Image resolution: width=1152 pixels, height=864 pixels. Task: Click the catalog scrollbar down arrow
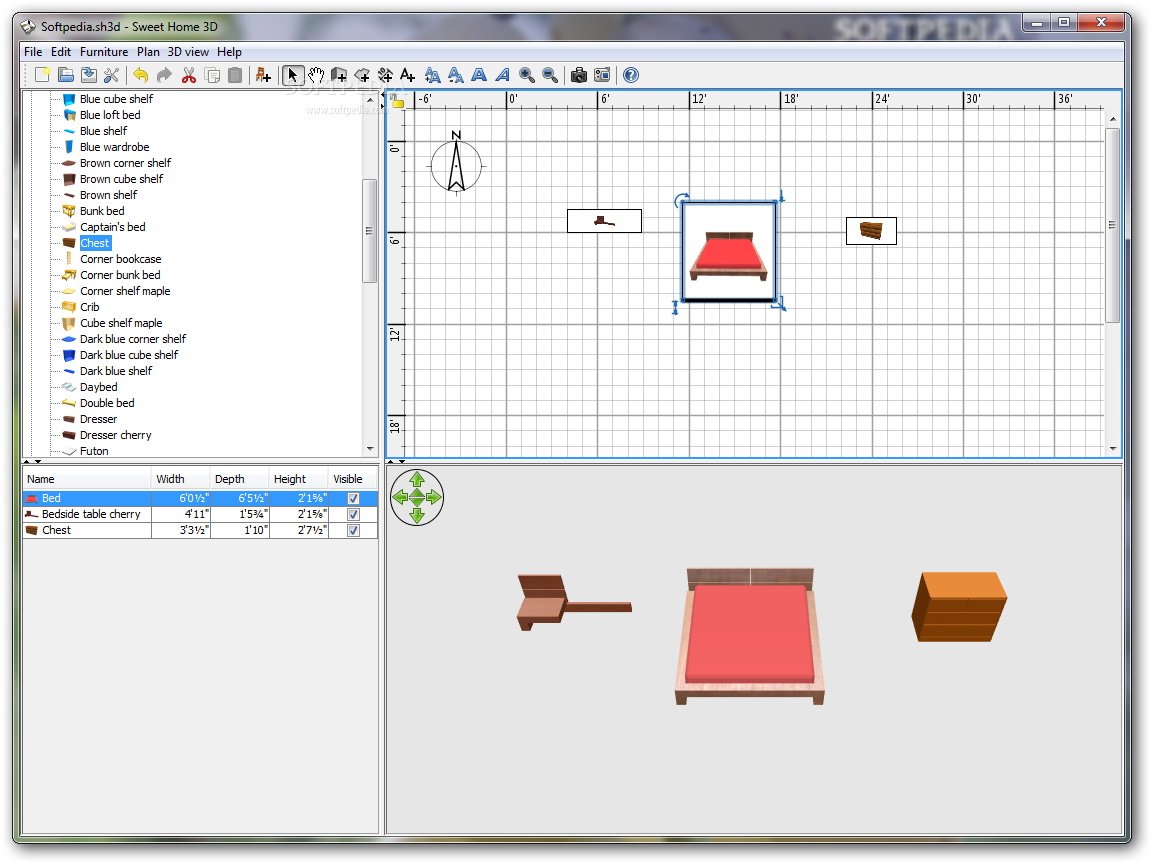pos(370,450)
